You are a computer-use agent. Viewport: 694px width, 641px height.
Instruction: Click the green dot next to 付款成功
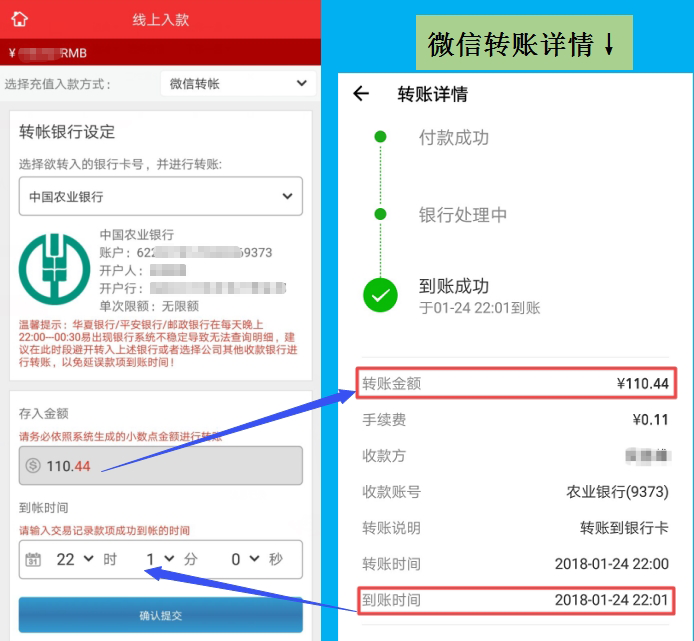380,137
